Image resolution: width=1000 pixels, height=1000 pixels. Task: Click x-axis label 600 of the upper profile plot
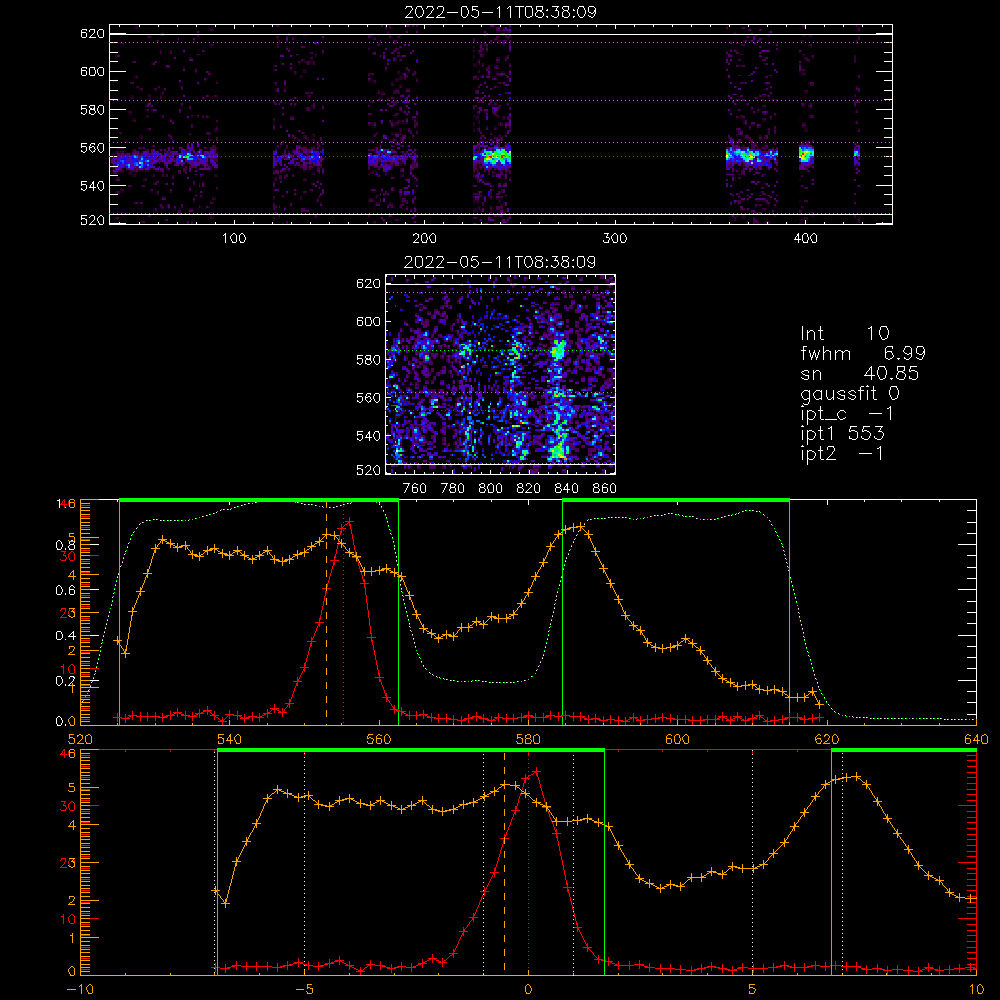click(678, 739)
